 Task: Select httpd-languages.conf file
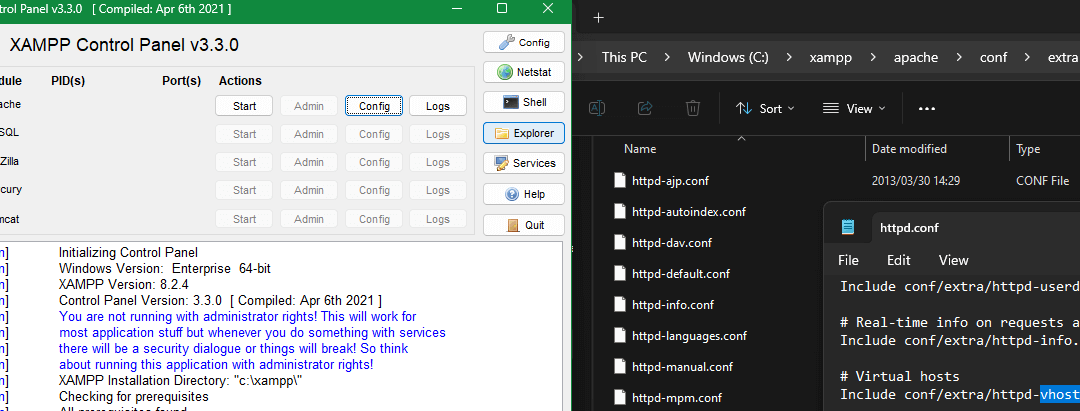click(689, 336)
